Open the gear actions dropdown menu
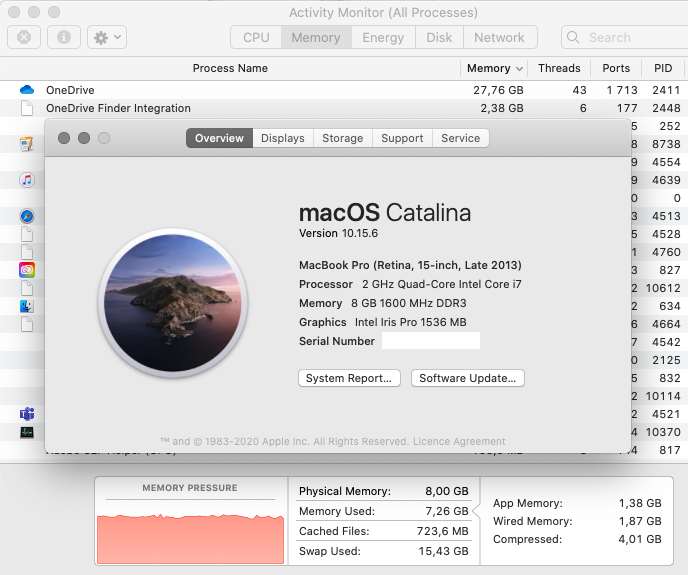The width and height of the screenshot is (688, 575). [x=107, y=37]
